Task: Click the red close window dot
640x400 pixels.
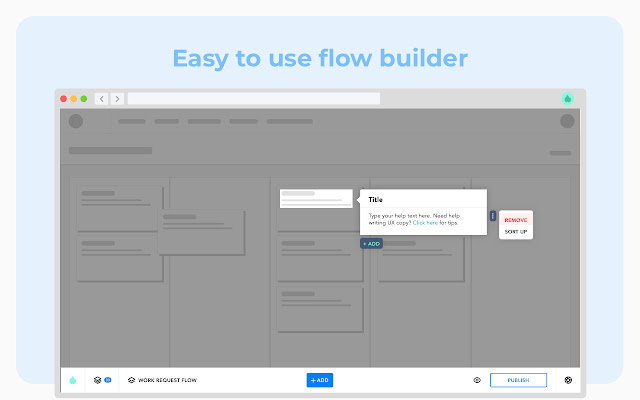Action: 64,99
